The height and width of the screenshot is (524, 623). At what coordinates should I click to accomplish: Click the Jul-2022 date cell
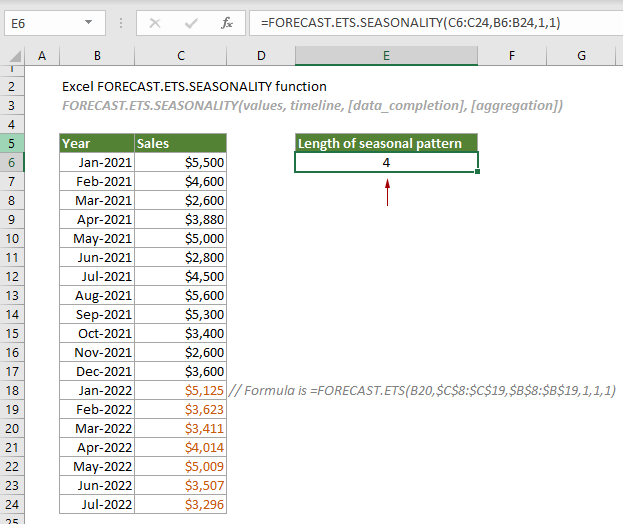[96, 504]
